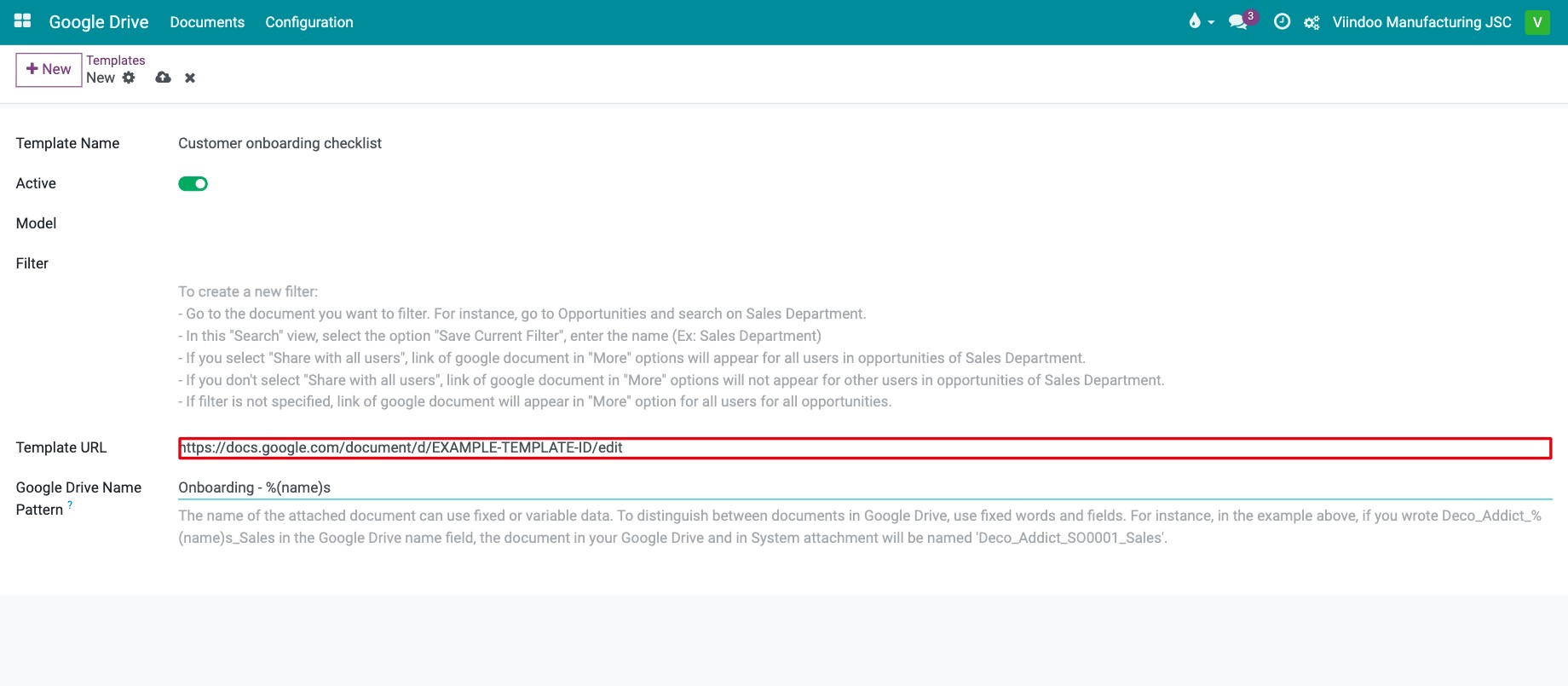
Task: Click the line starting '- If filter is not specified'
Action: 535,401
